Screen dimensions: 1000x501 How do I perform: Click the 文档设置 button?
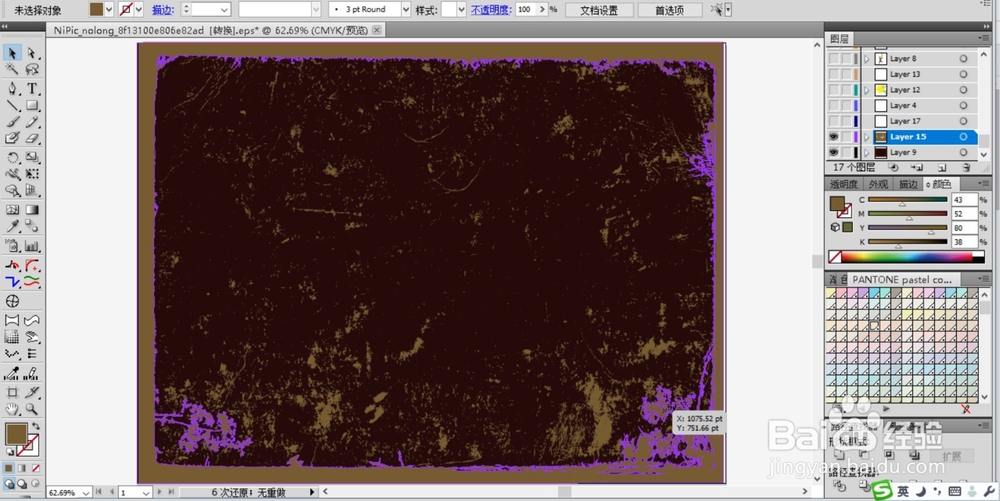[x=599, y=10]
